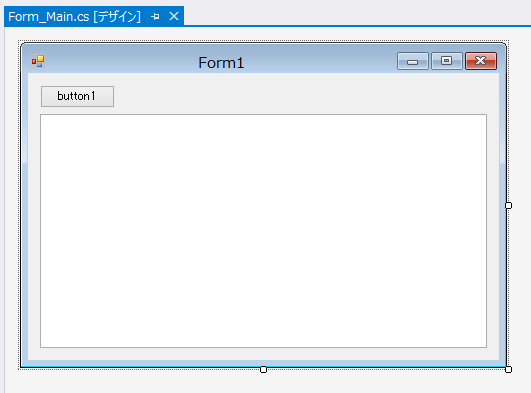
Task: Click the bottom-edge middle sizing handle
Action: click(x=263, y=369)
